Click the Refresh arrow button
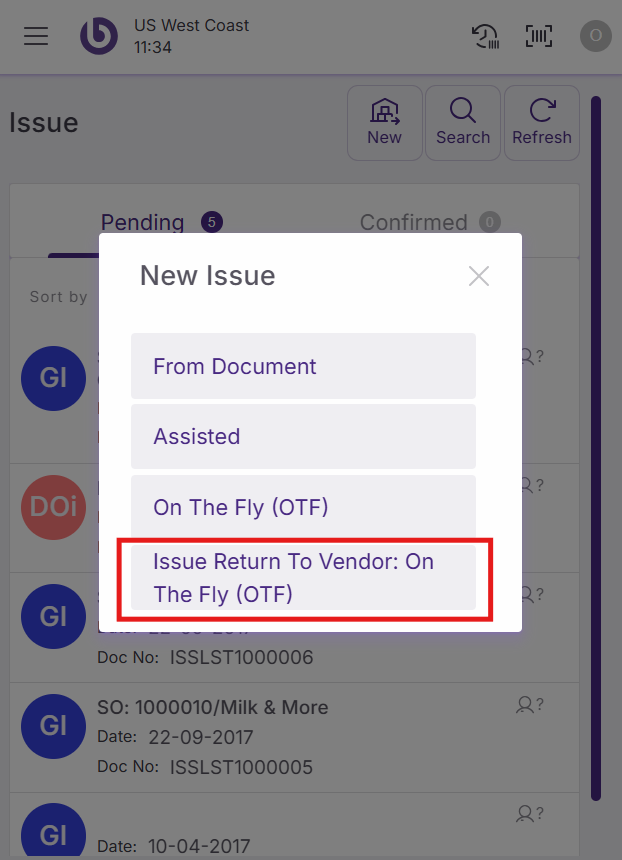The height and width of the screenshot is (860, 622). coord(542,123)
